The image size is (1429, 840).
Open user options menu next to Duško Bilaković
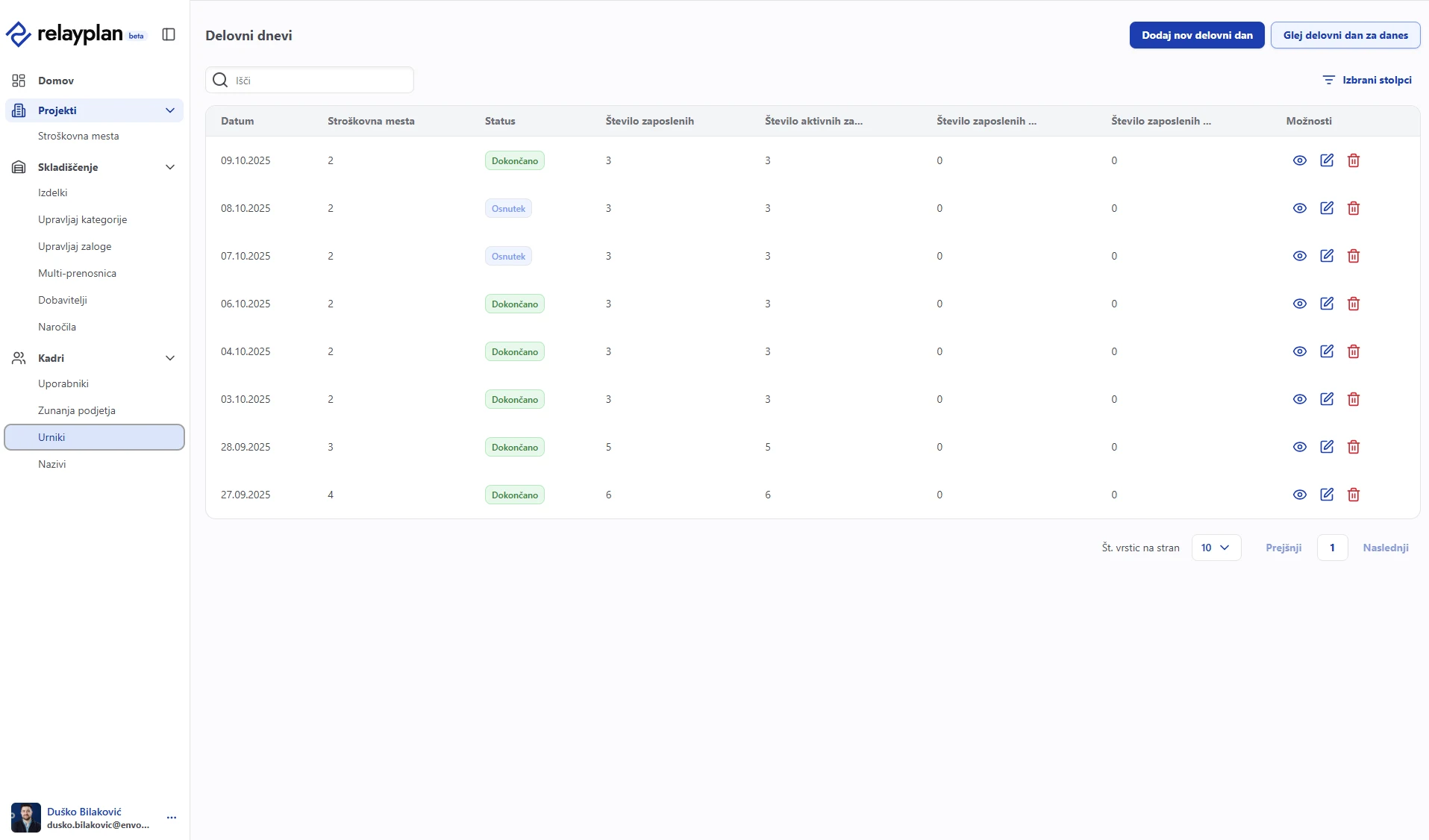coord(172,818)
